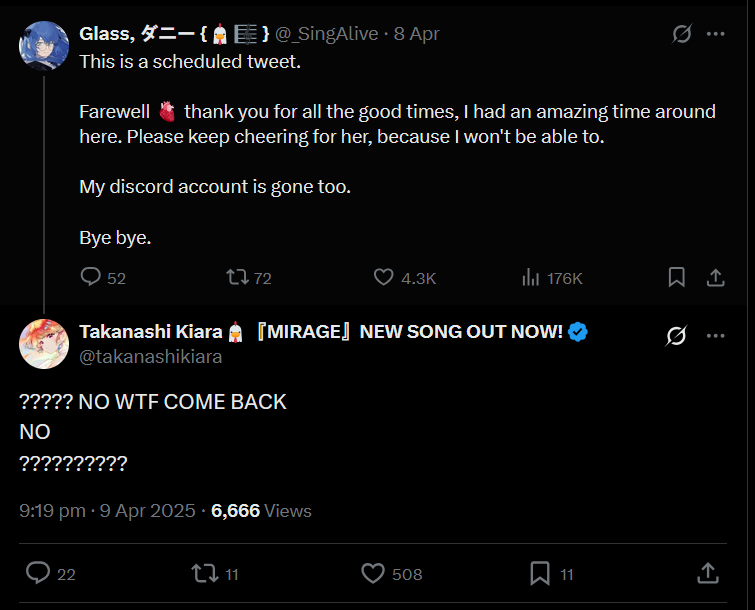Share Takanashi Kiara's tweet
This screenshot has height=610, width=755.
point(707,573)
